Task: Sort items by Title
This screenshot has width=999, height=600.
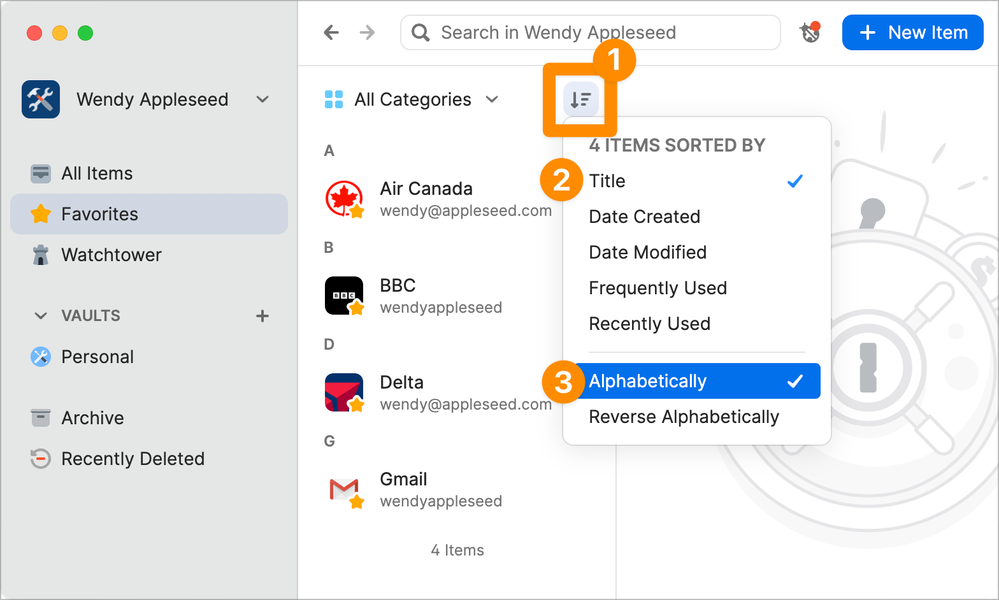Action: click(x=607, y=181)
